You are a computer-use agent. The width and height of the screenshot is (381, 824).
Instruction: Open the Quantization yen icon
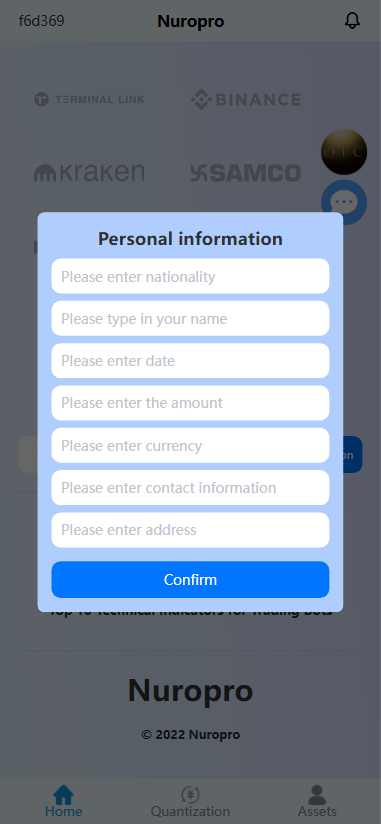(190, 795)
